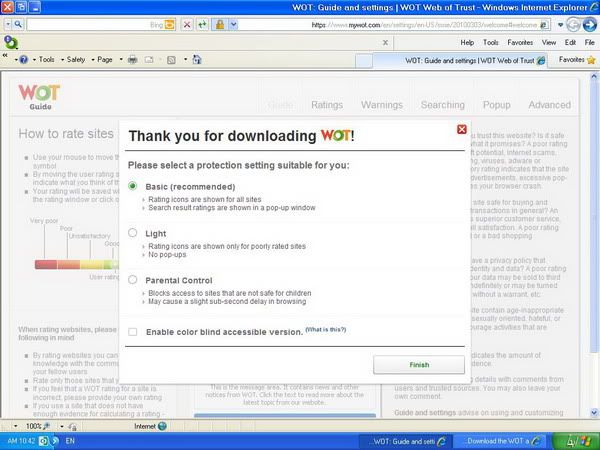The height and width of the screenshot is (450, 600).
Task: Open the Help menu
Action: click(467, 42)
